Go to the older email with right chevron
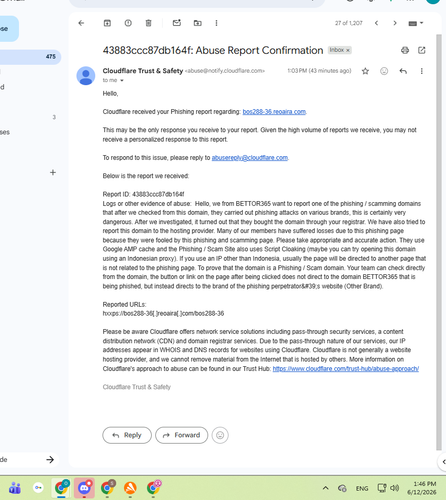The width and height of the screenshot is (446, 500). click(395, 23)
